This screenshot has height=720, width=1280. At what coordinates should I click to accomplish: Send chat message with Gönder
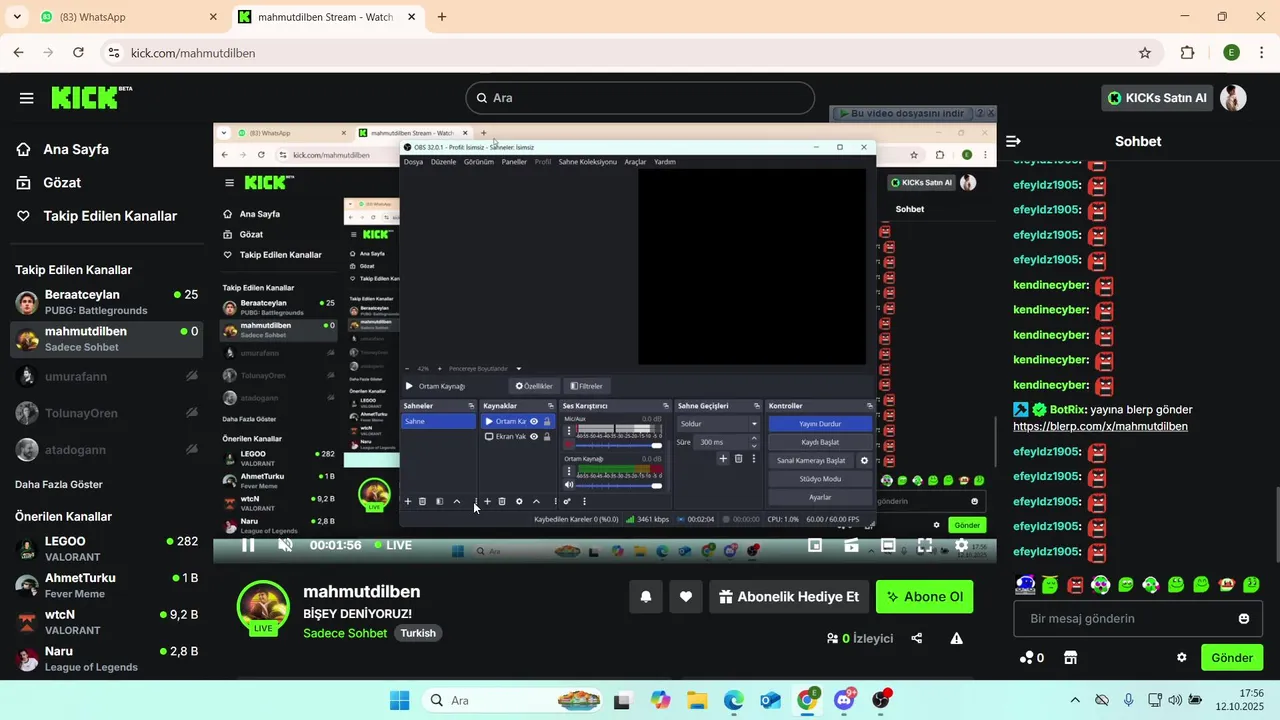[1232, 658]
